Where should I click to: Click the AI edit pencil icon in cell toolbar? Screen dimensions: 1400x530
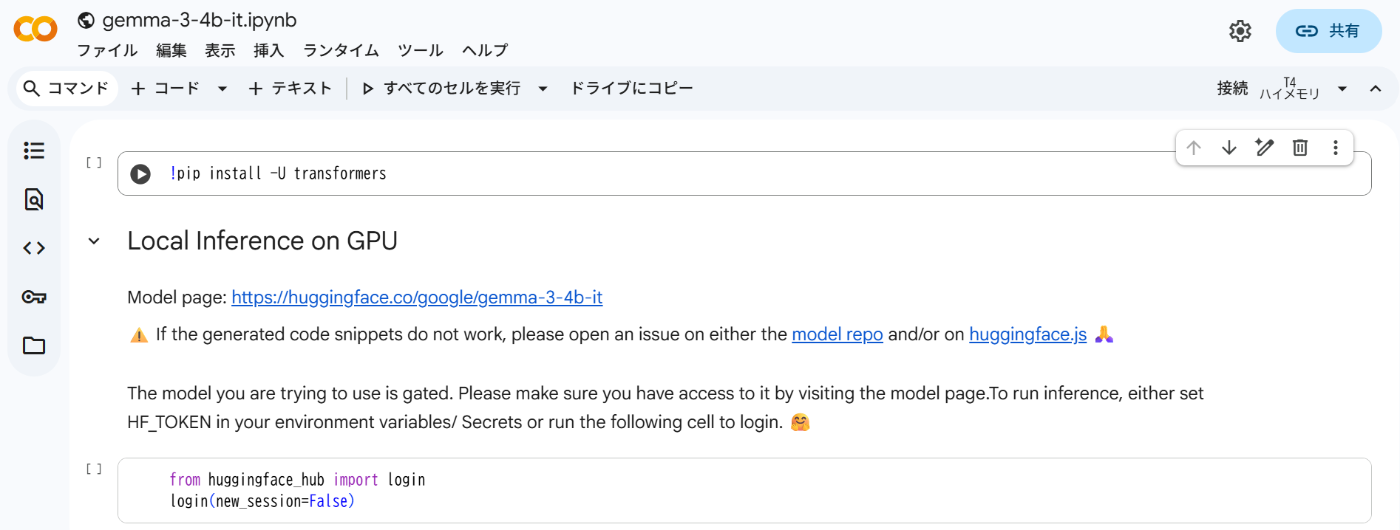point(1264,148)
